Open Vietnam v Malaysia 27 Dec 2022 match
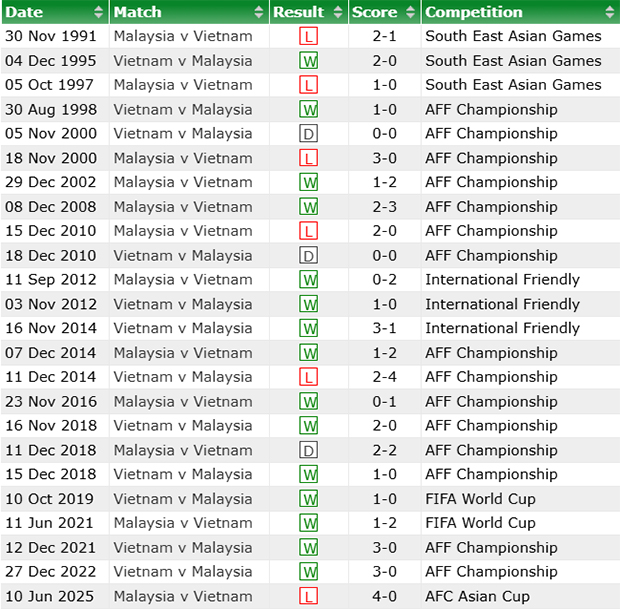 [x=183, y=571]
